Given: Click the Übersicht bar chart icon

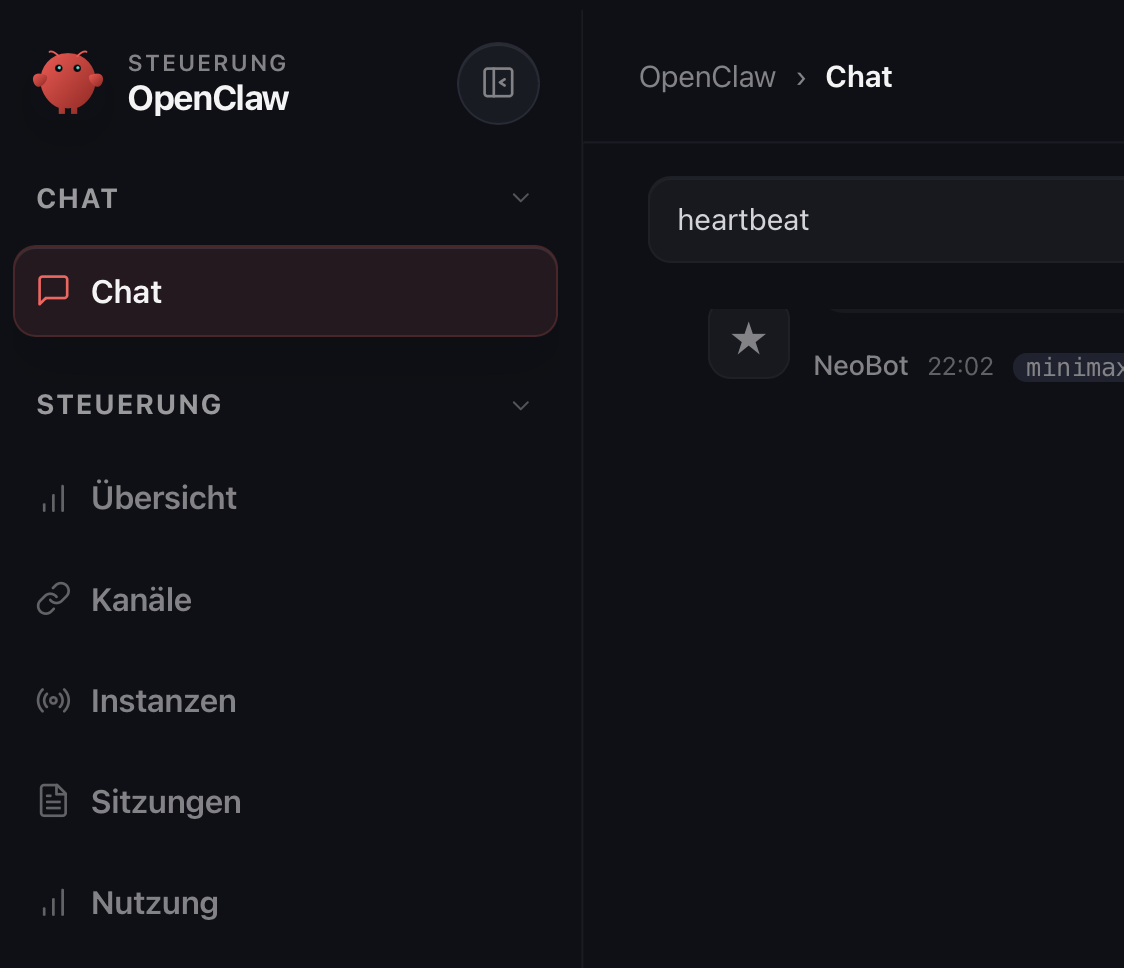Looking at the screenshot, I should click(x=53, y=498).
